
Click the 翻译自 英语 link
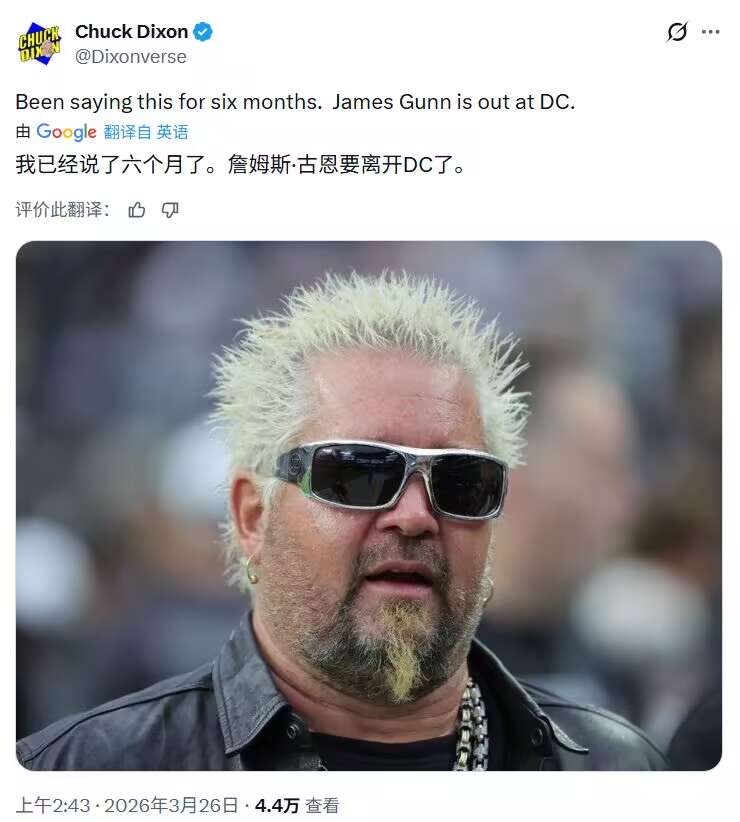(146, 132)
